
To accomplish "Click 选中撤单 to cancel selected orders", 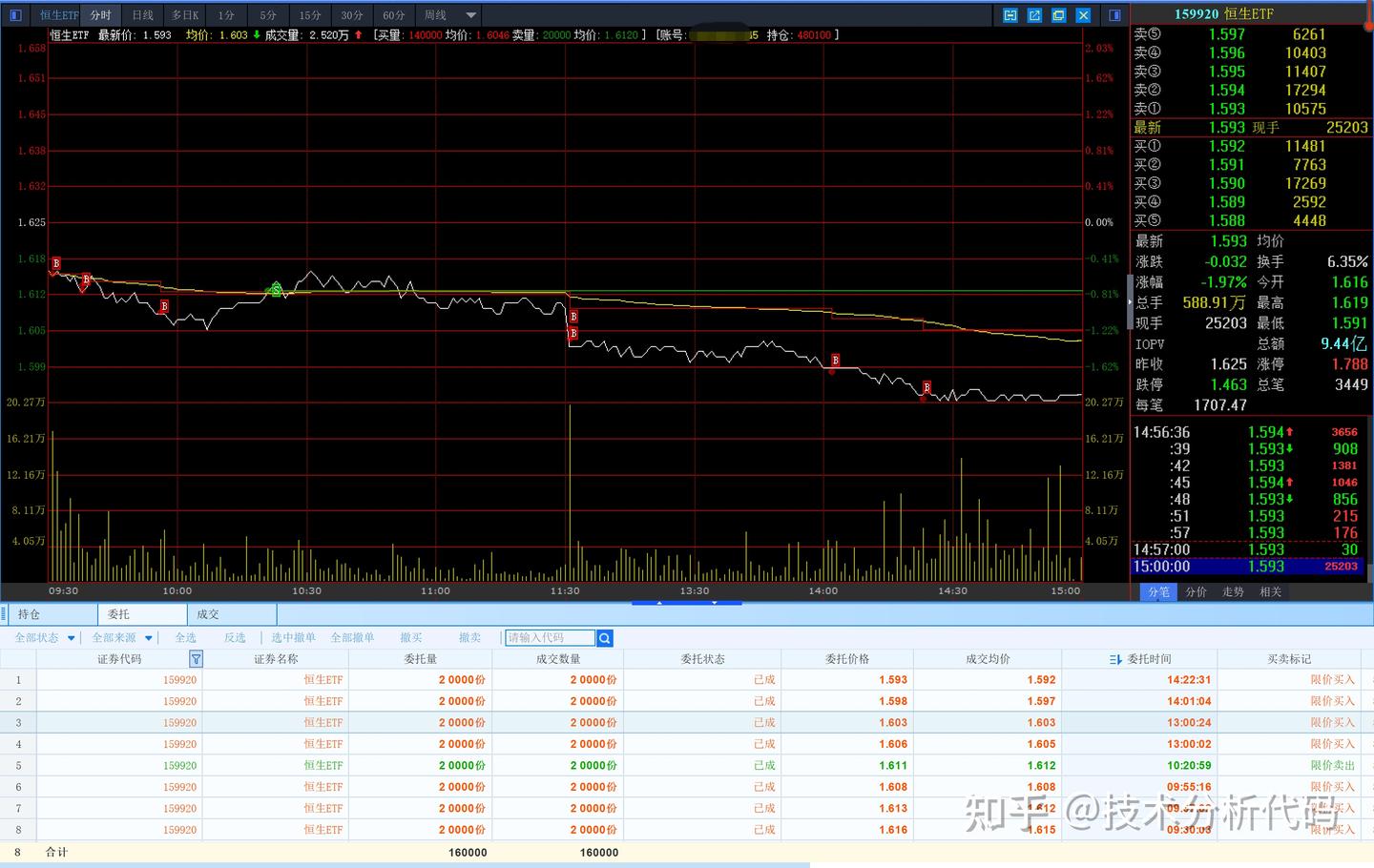I will click(x=293, y=638).
